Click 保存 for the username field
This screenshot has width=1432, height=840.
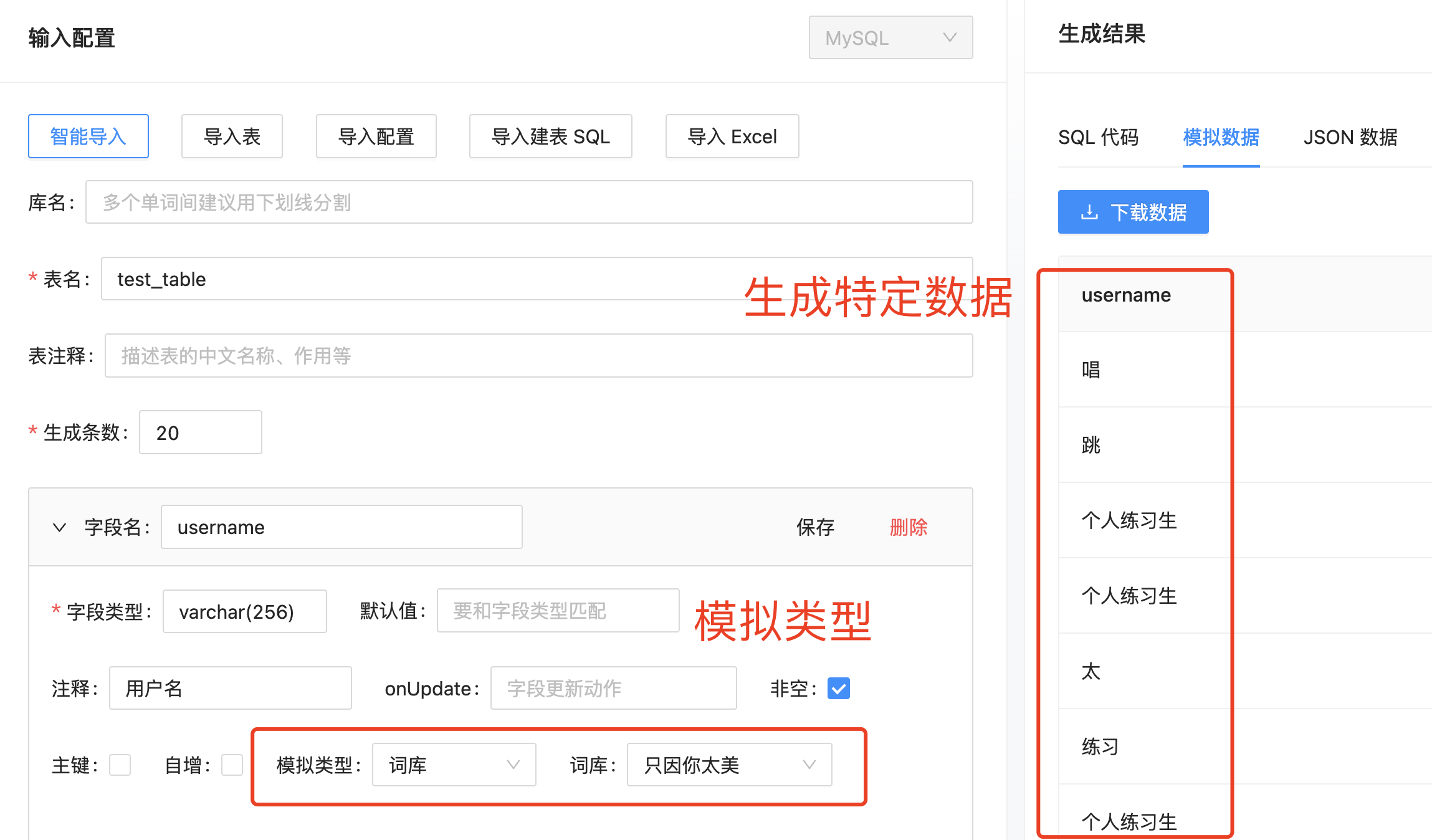(x=815, y=528)
